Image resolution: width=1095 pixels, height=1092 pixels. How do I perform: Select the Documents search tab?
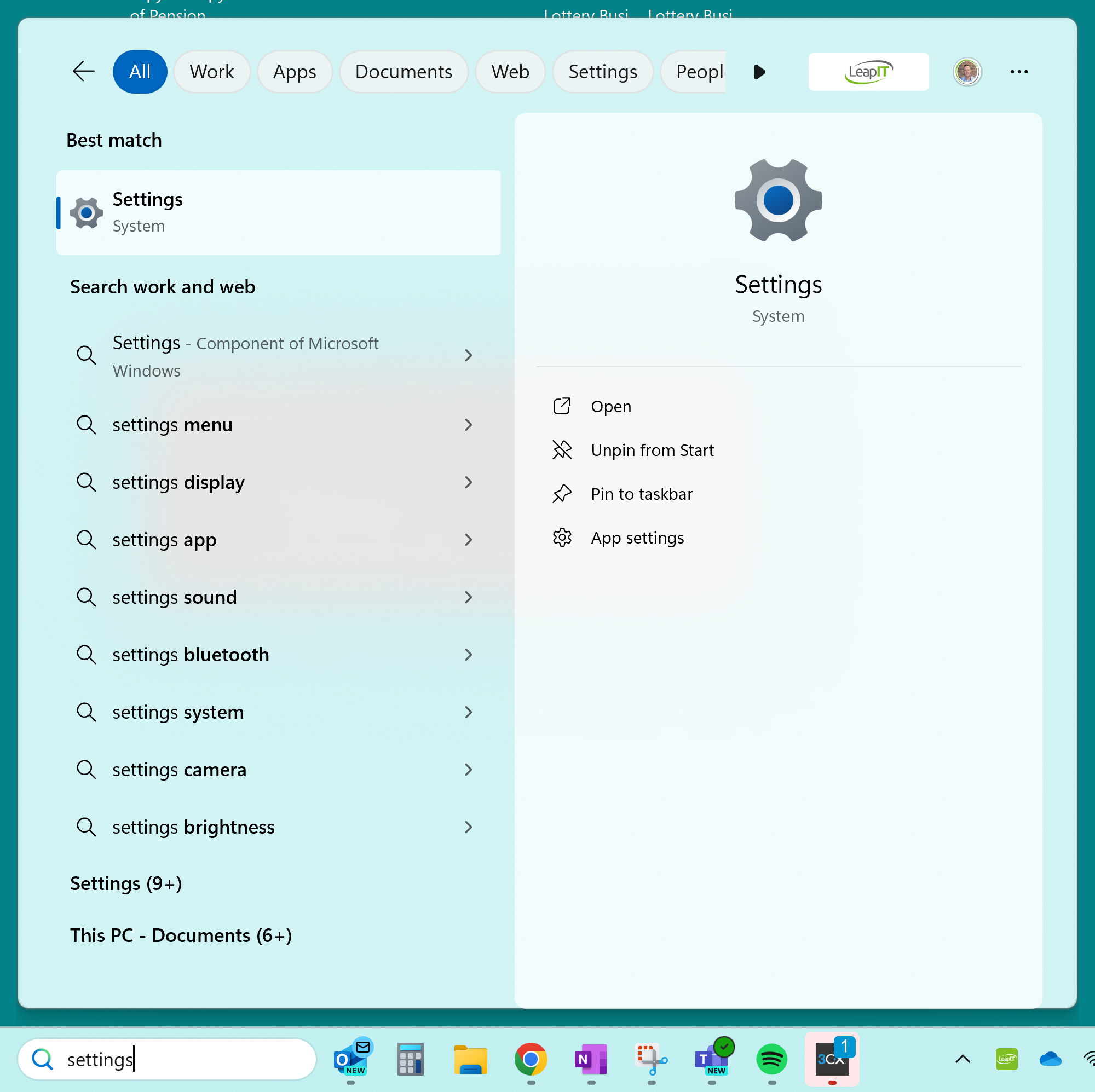click(x=404, y=71)
